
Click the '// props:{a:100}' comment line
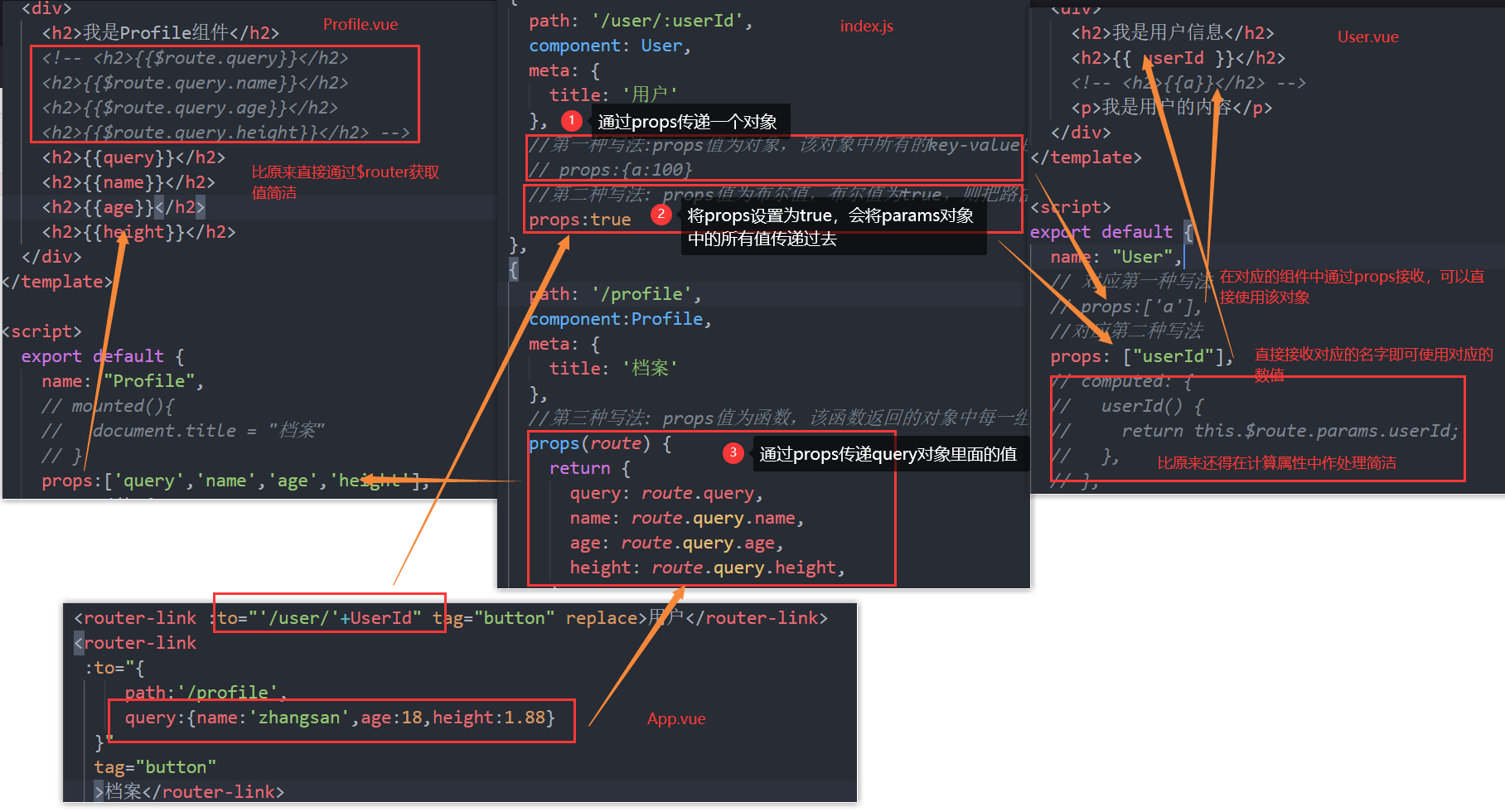(x=610, y=170)
